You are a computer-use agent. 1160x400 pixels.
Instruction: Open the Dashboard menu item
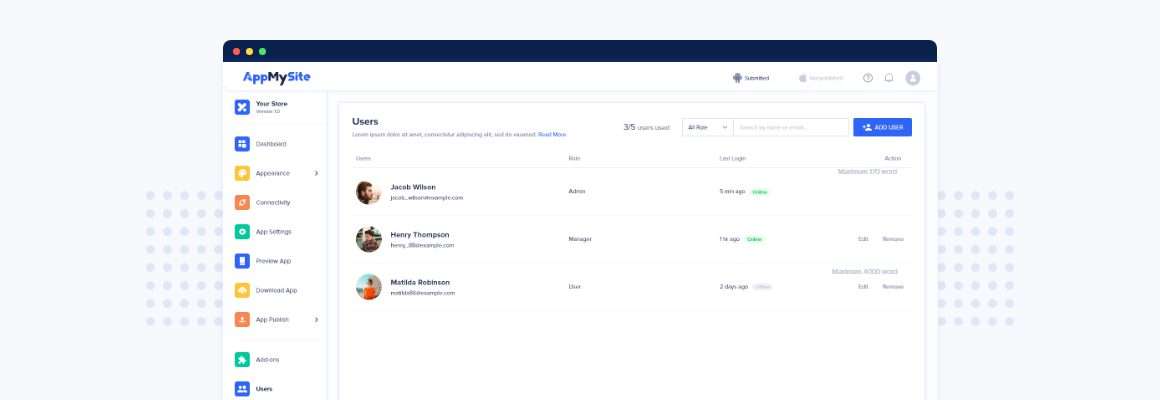(x=271, y=144)
